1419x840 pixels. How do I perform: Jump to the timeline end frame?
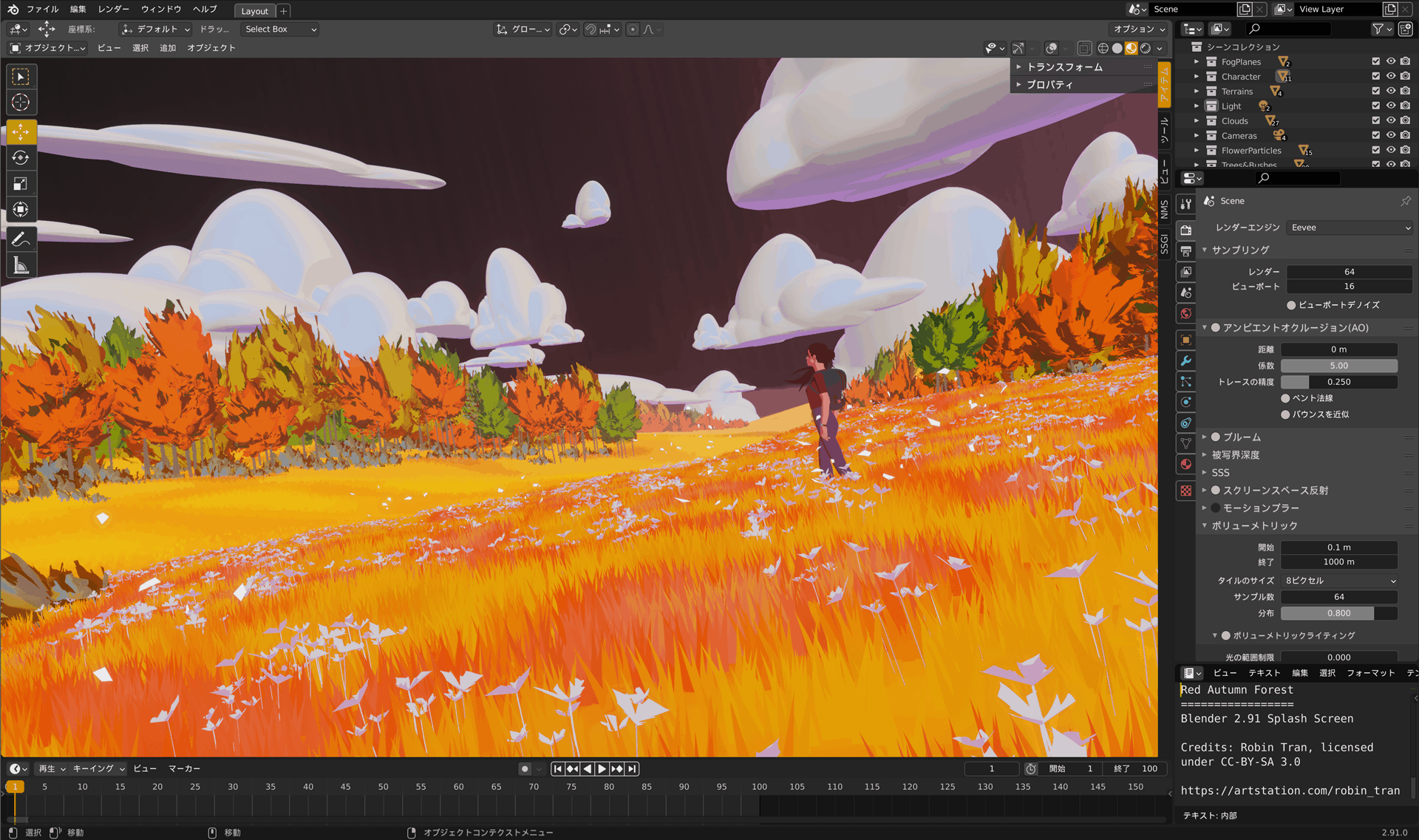click(632, 769)
